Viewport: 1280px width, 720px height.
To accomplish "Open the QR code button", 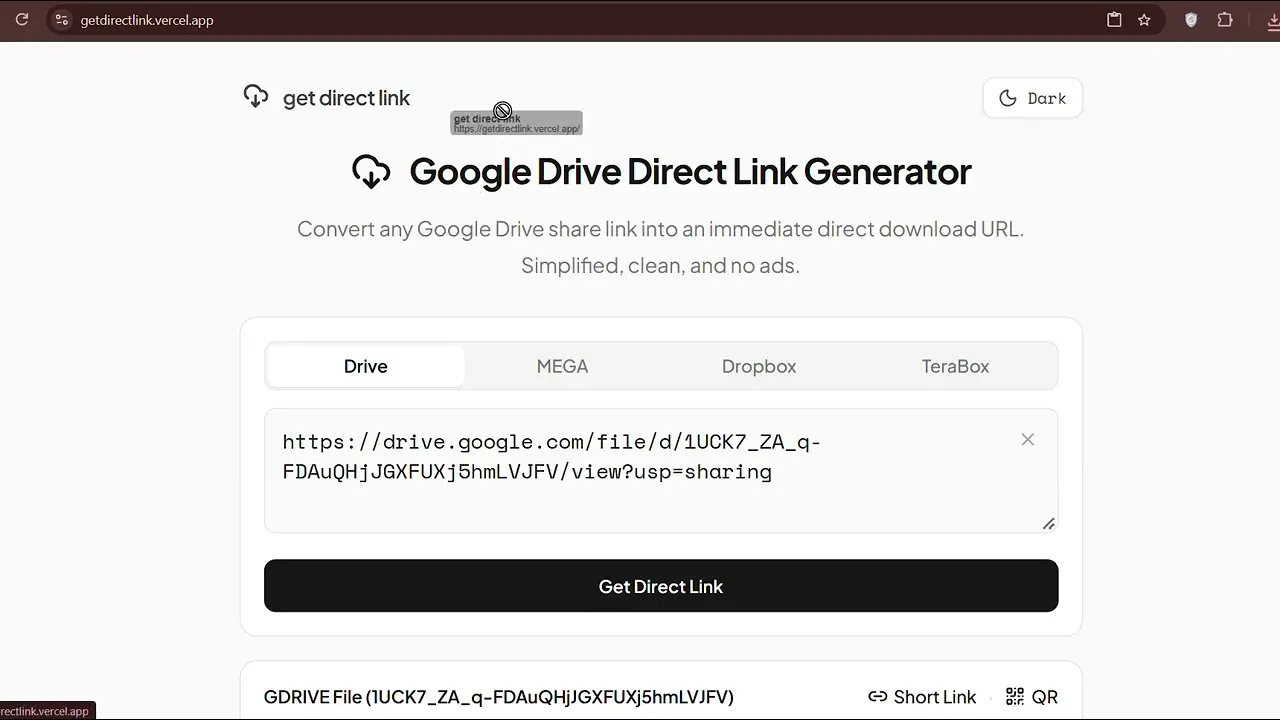I will pyautogui.click(x=1031, y=697).
